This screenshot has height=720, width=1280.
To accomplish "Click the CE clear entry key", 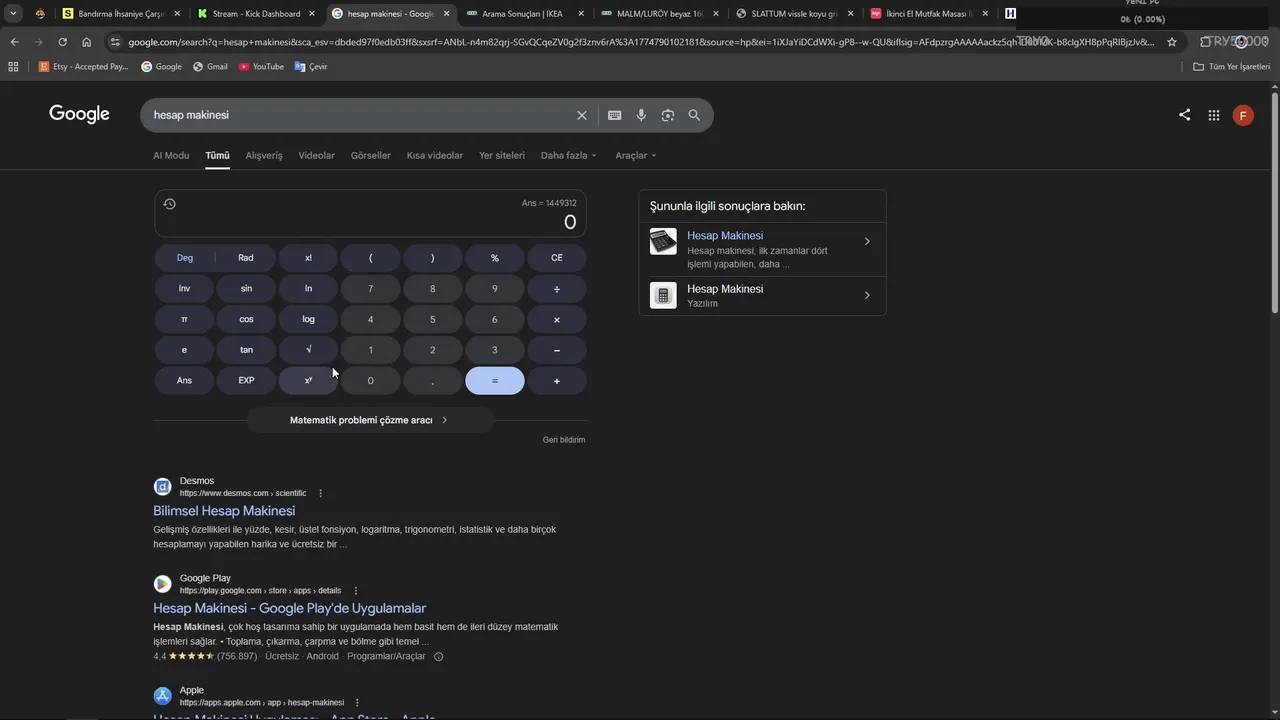I will [557, 258].
